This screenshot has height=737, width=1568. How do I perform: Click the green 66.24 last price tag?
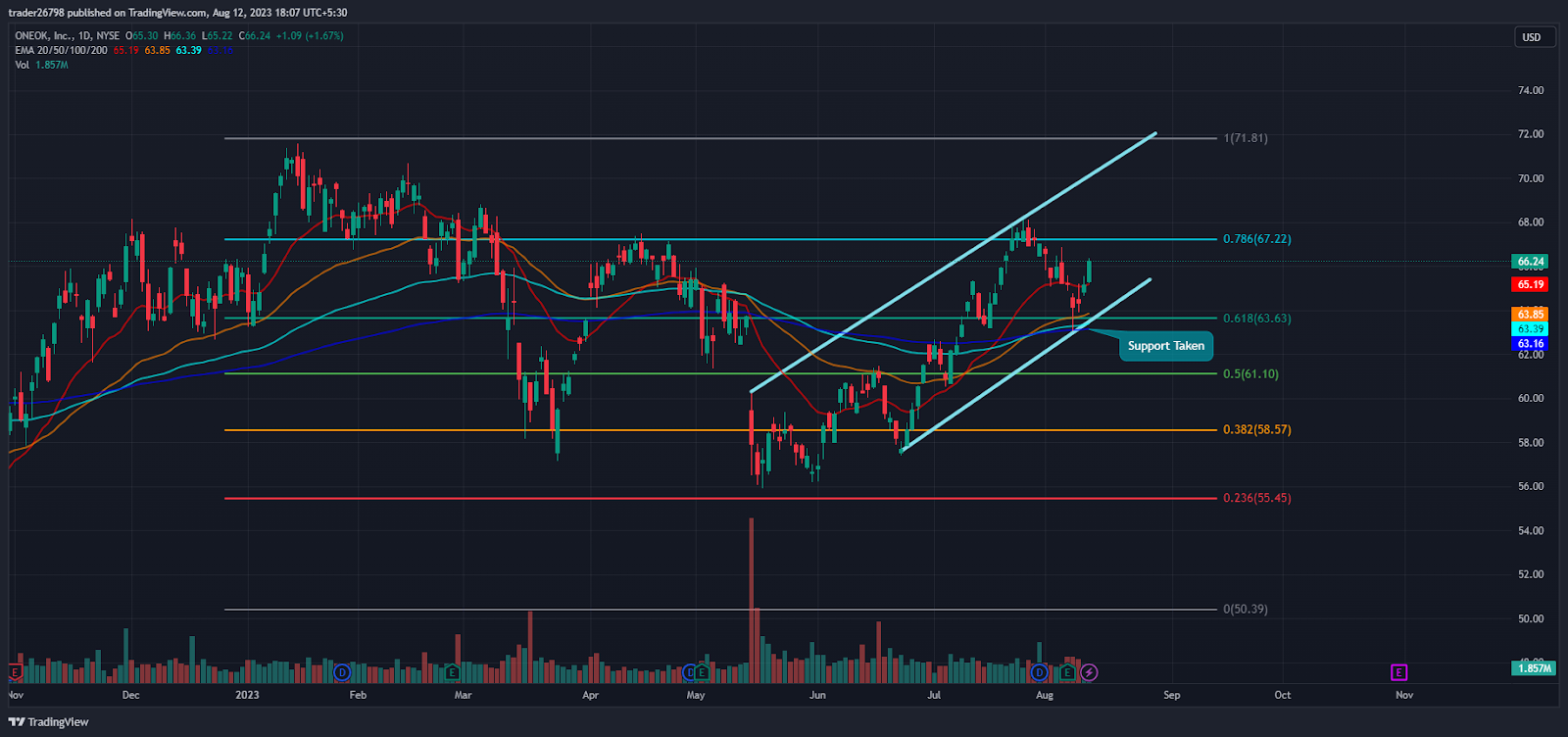click(x=1531, y=262)
